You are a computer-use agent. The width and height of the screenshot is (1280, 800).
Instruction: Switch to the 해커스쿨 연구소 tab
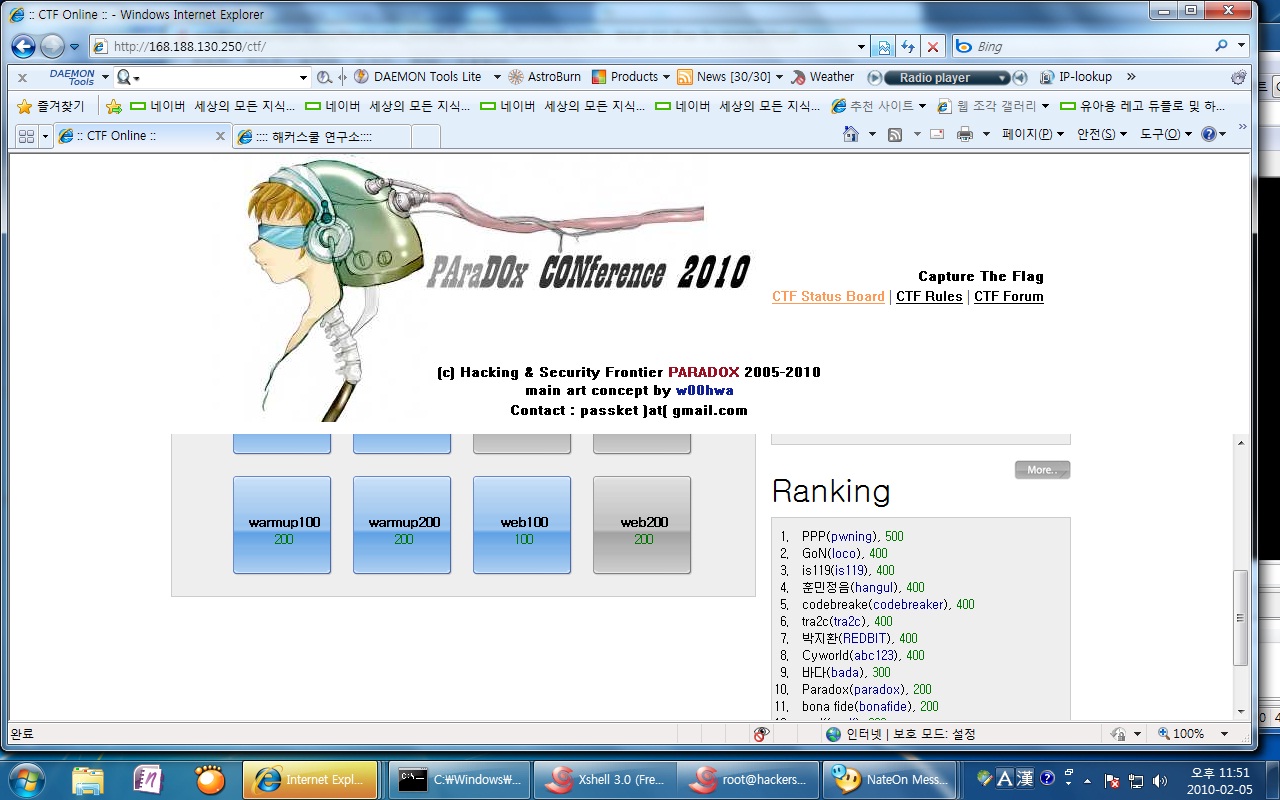320,136
